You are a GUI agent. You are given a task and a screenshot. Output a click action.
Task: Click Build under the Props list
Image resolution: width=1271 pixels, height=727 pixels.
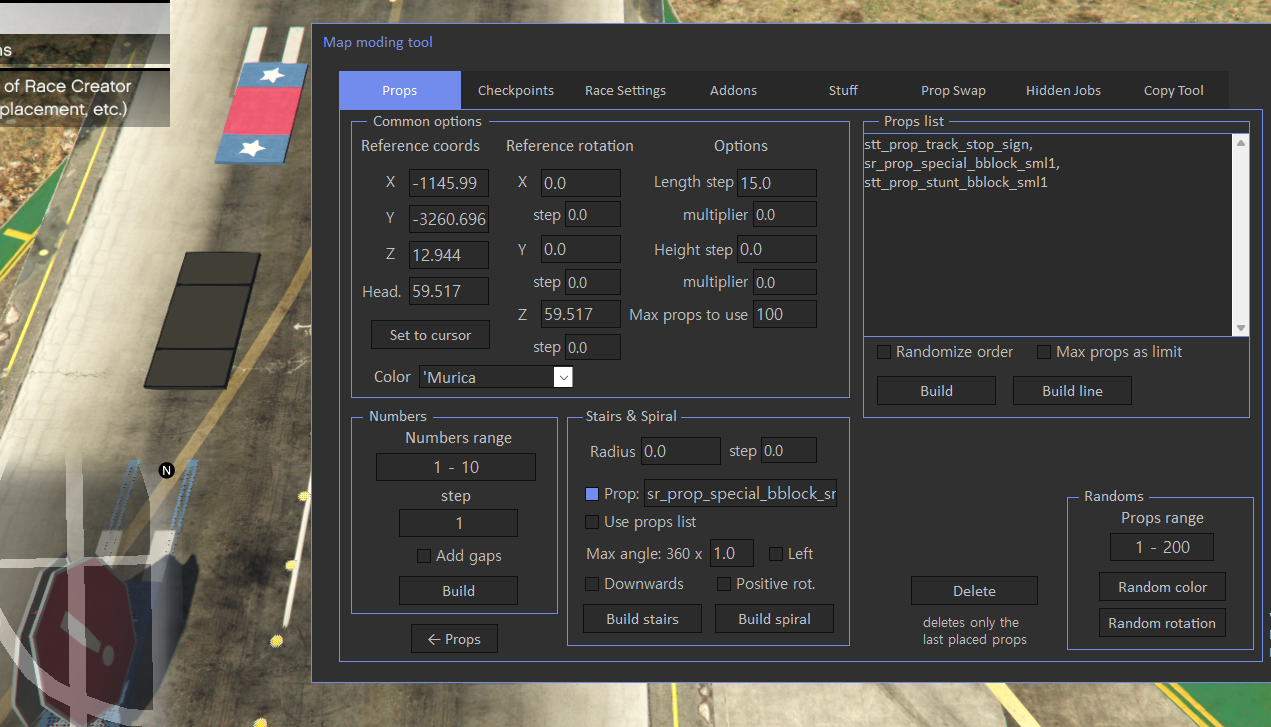click(936, 391)
